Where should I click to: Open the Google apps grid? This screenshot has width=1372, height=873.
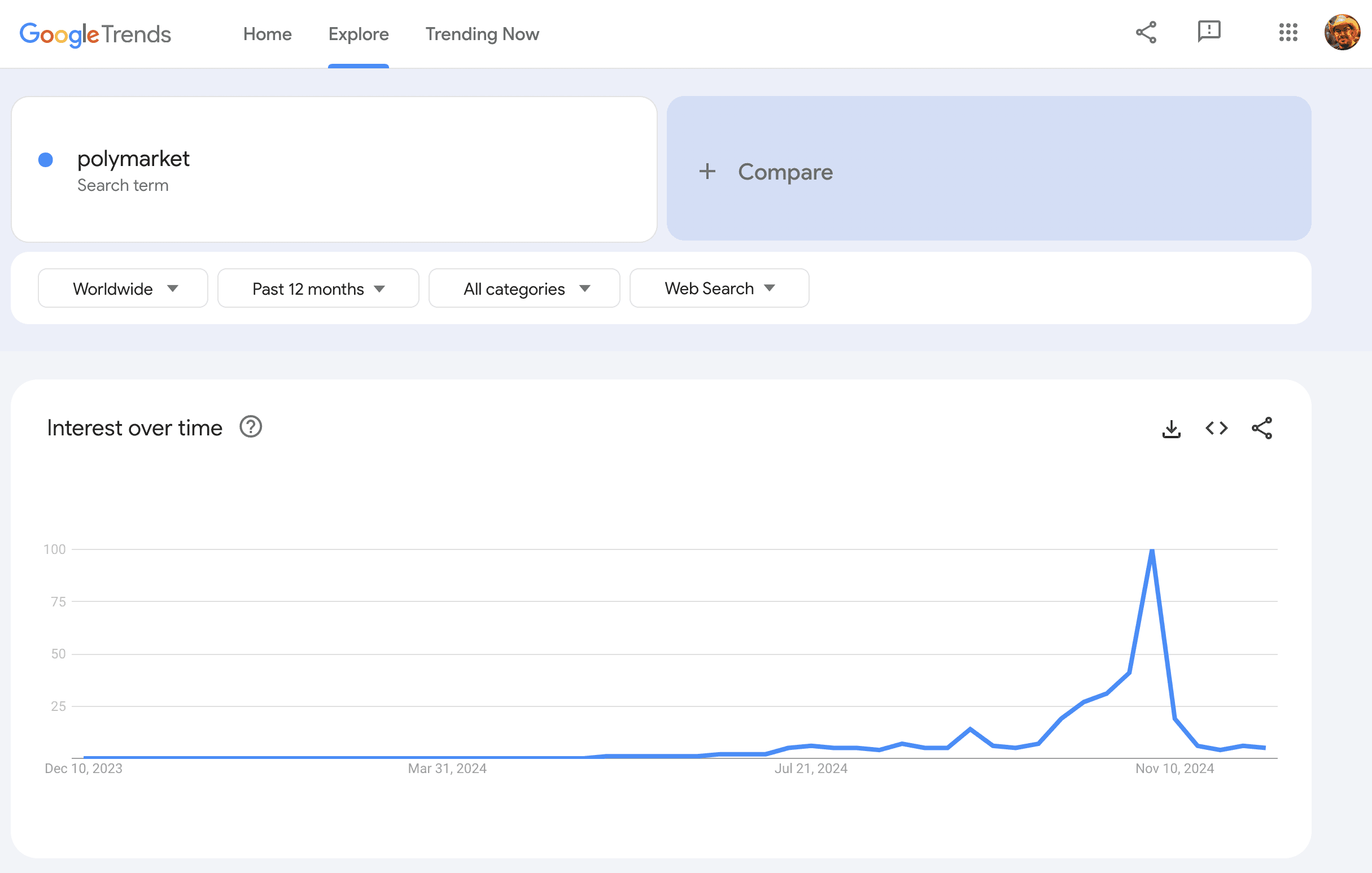1288,33
